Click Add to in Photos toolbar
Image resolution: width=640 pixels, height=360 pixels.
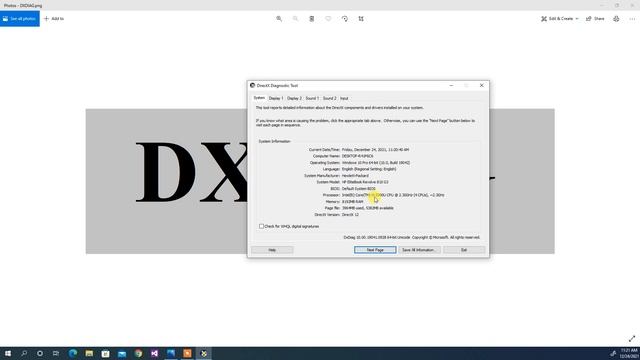tap(54, 19)
